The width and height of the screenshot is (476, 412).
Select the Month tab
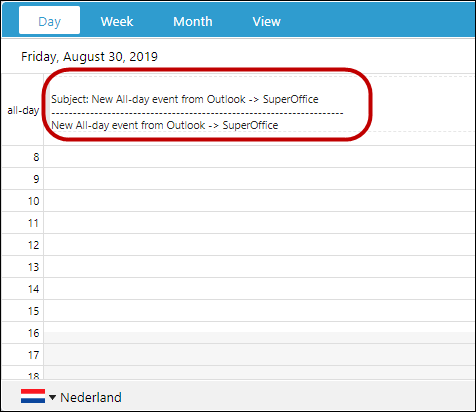point(193,22)
